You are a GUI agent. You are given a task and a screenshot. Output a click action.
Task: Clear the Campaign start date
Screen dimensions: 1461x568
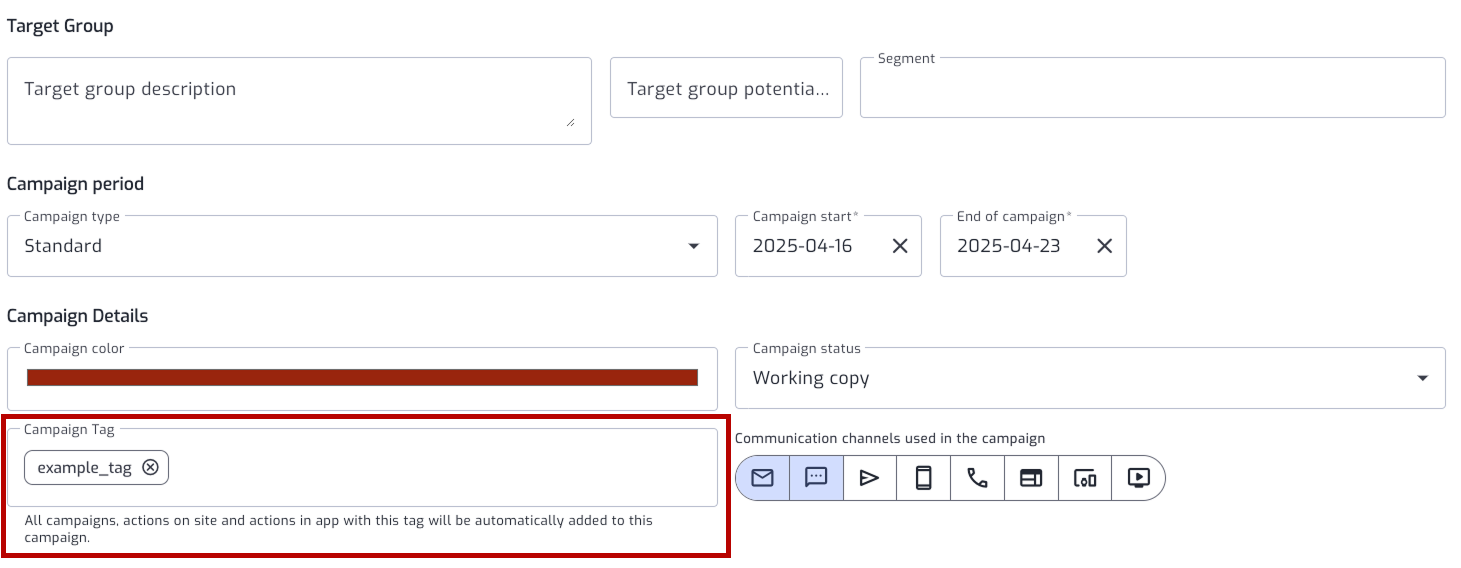pos(900,246)
